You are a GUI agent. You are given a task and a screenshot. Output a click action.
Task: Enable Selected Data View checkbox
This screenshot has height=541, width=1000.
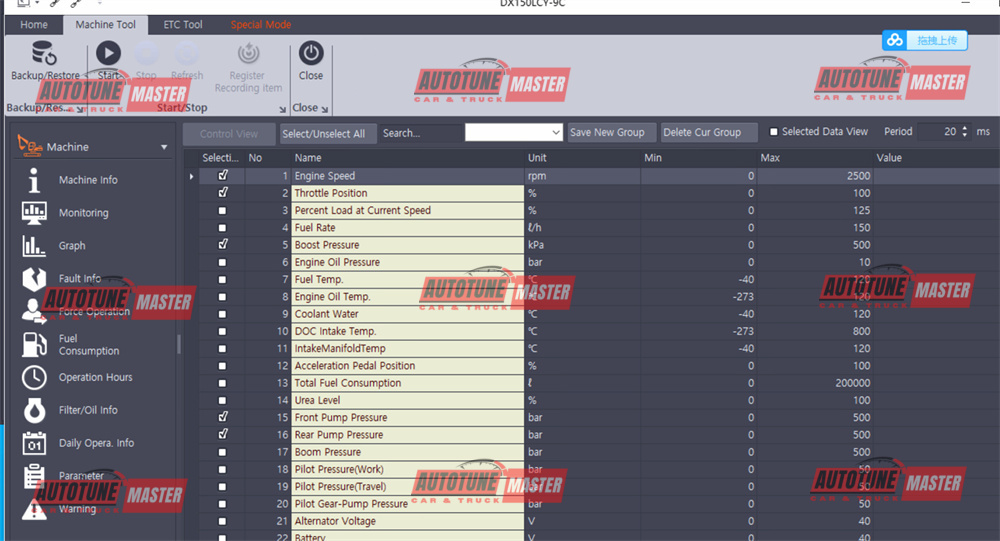click(774, 132)
